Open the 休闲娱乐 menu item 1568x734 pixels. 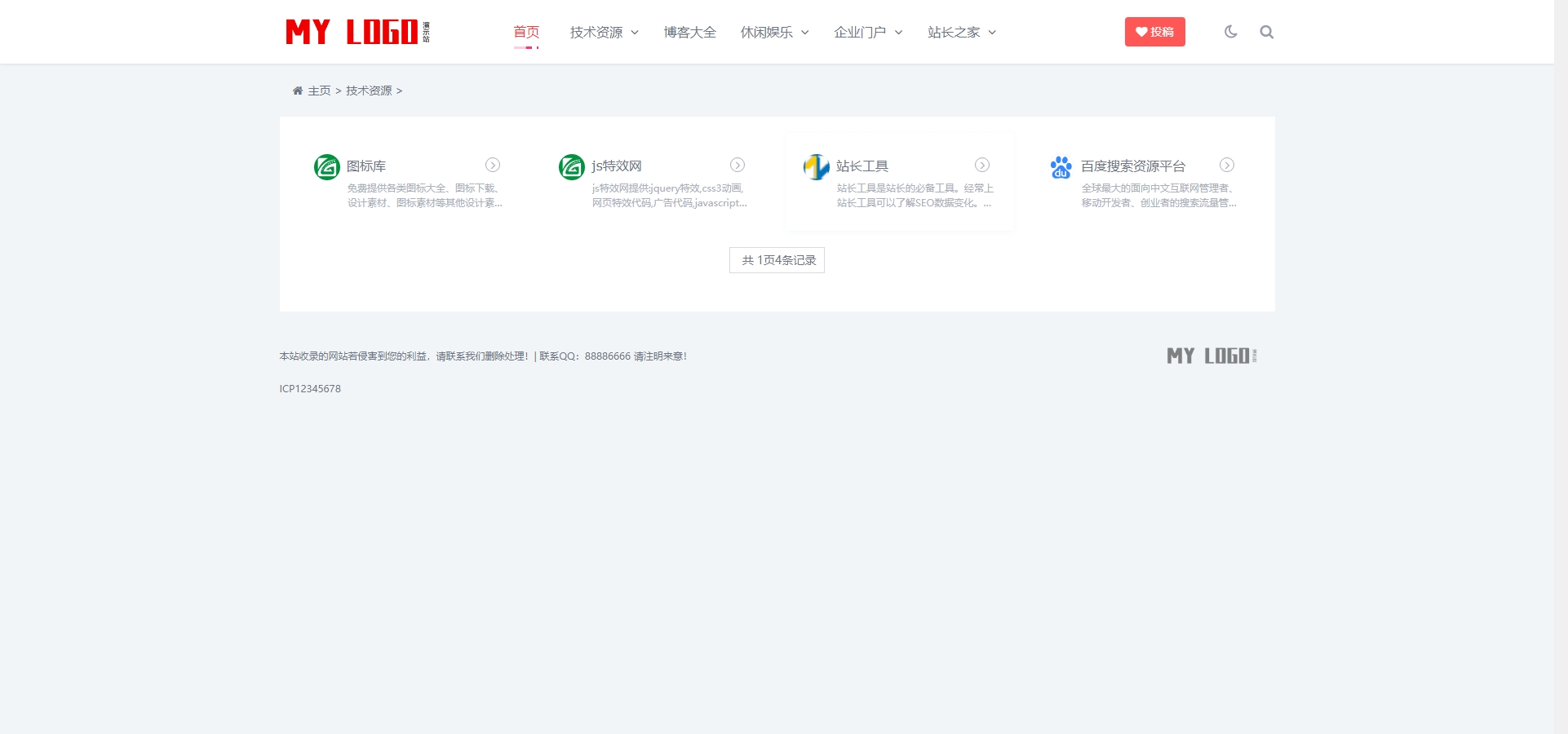pyautogui.click(x=767, y=32)
